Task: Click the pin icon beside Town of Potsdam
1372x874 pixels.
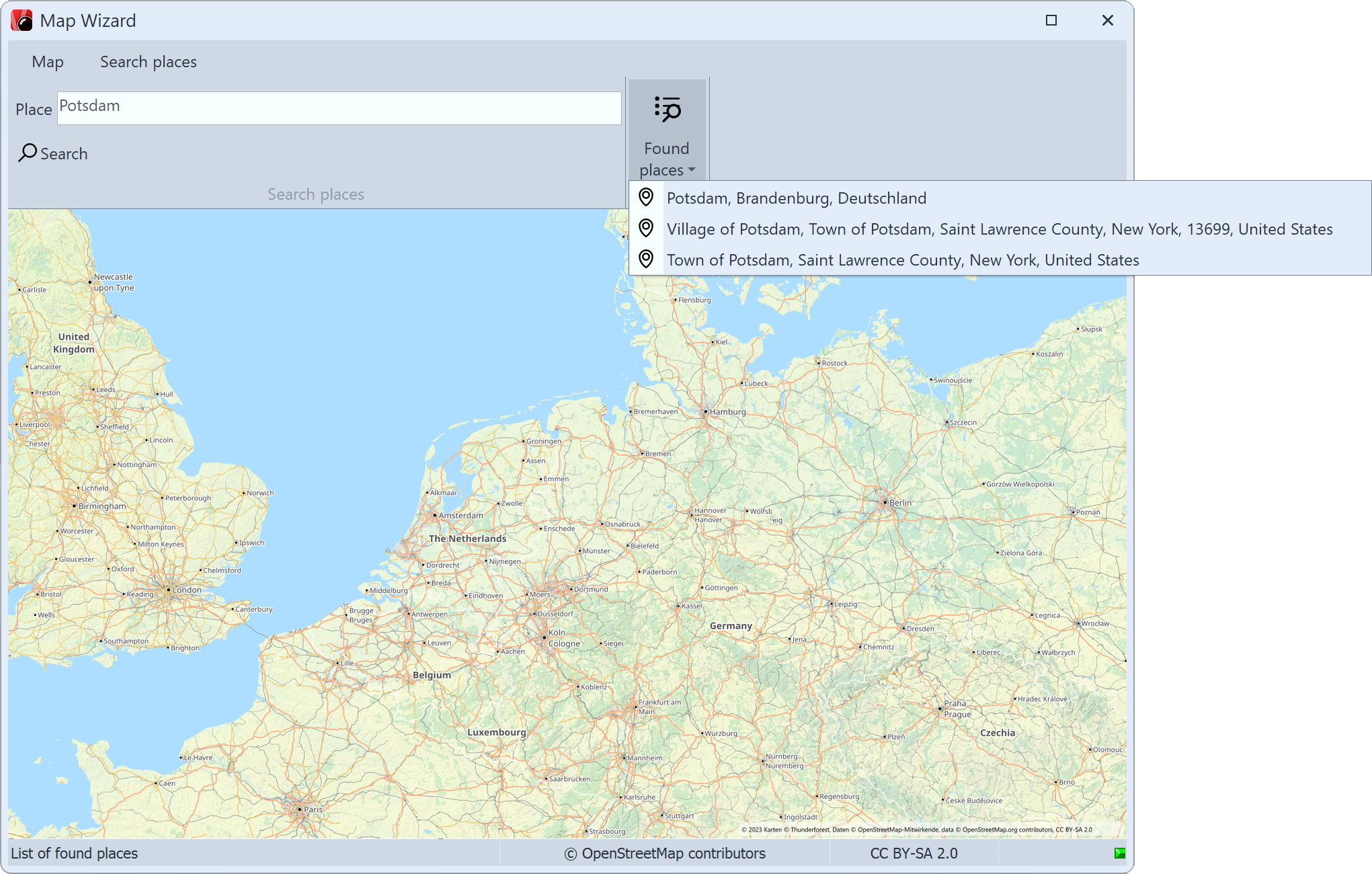Action: coord(647,260)
